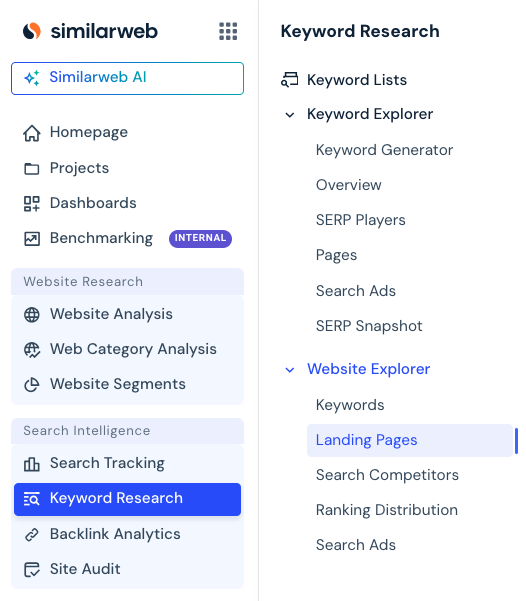Select Landing Pages item
The height and width of the screenshot is (601, 526).
click(410, 440)
